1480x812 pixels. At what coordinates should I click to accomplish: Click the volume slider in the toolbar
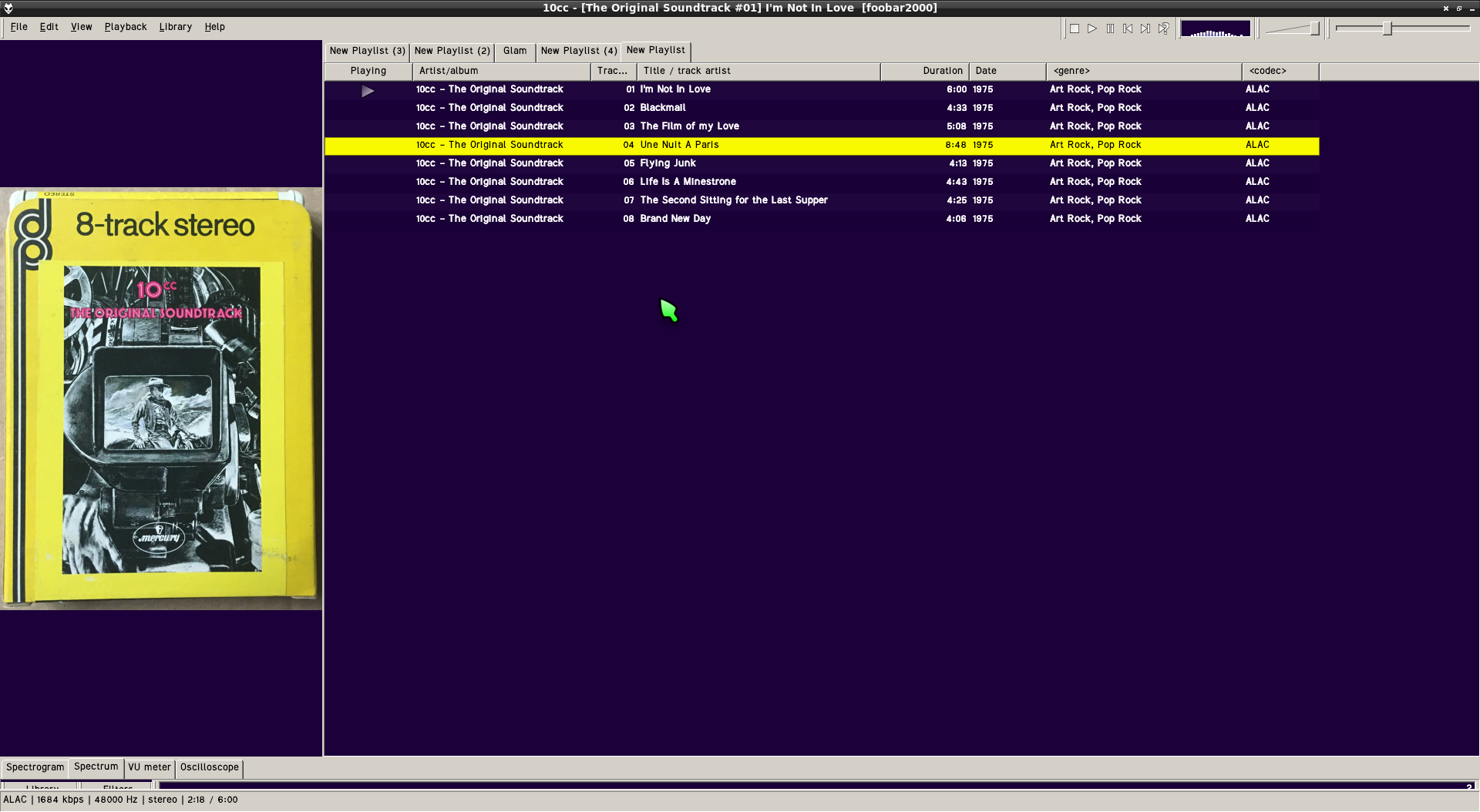coord(1293,29)
